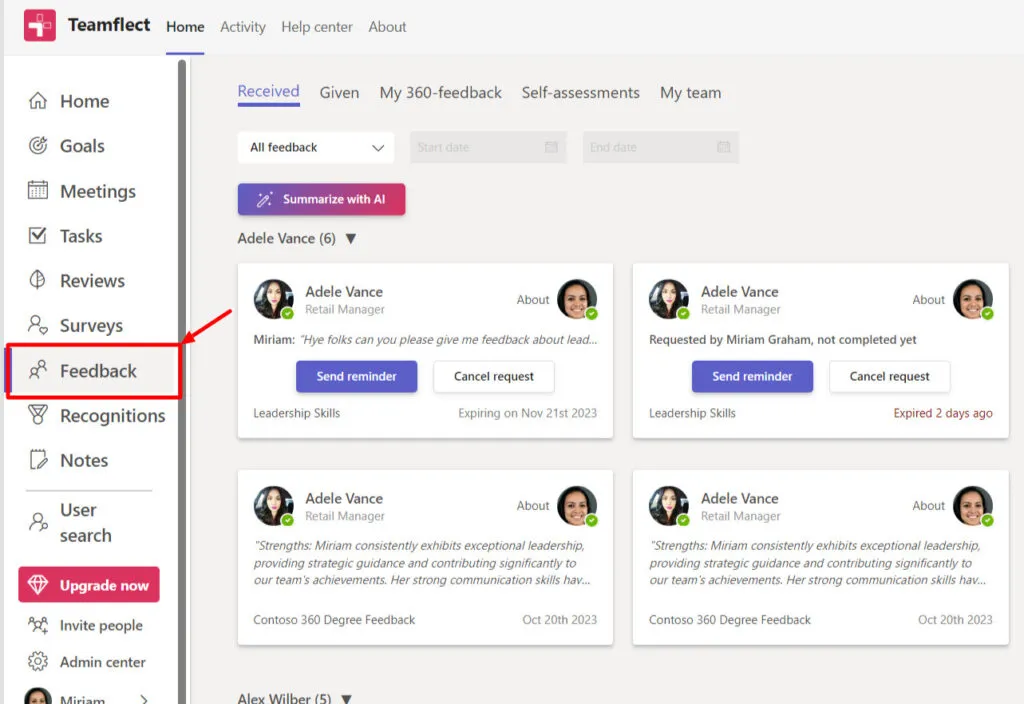The height and width of the screenshot is (704, 1024).
Task: Go to the Activity top tab
Action: (x=243, y=27)
